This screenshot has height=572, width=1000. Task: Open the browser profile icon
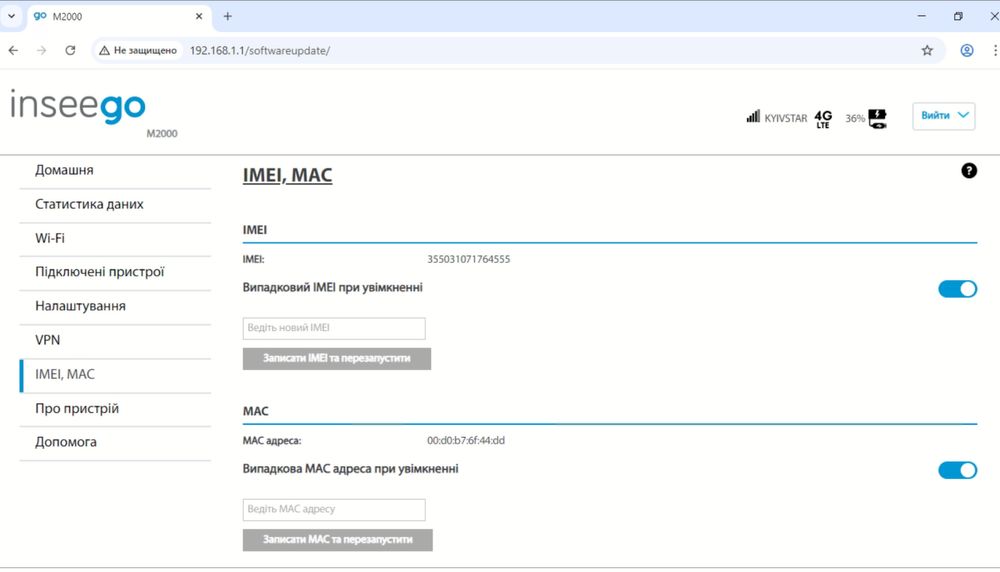(x=967, y=50)
